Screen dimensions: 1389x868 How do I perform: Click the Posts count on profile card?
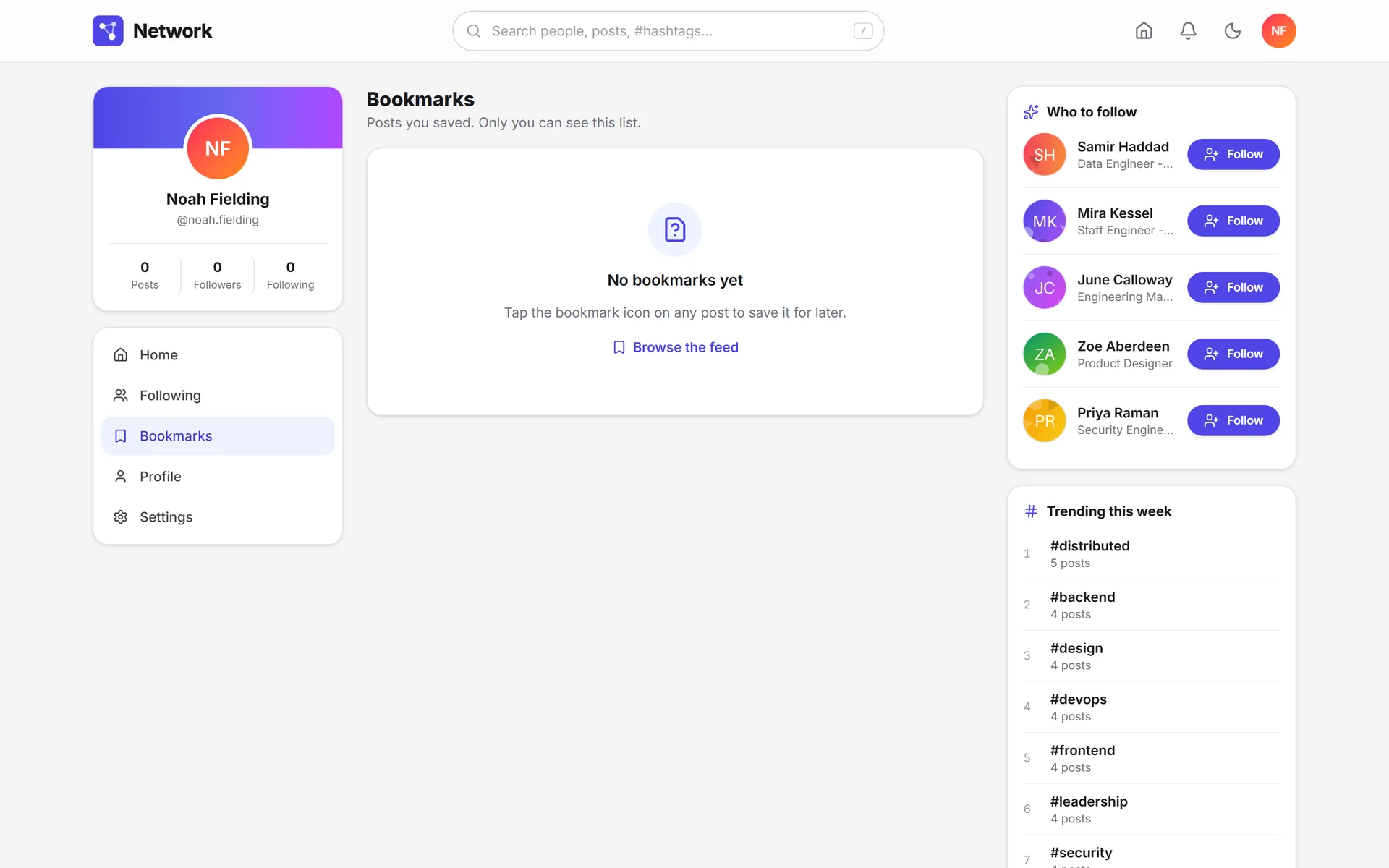coord(145,275)
